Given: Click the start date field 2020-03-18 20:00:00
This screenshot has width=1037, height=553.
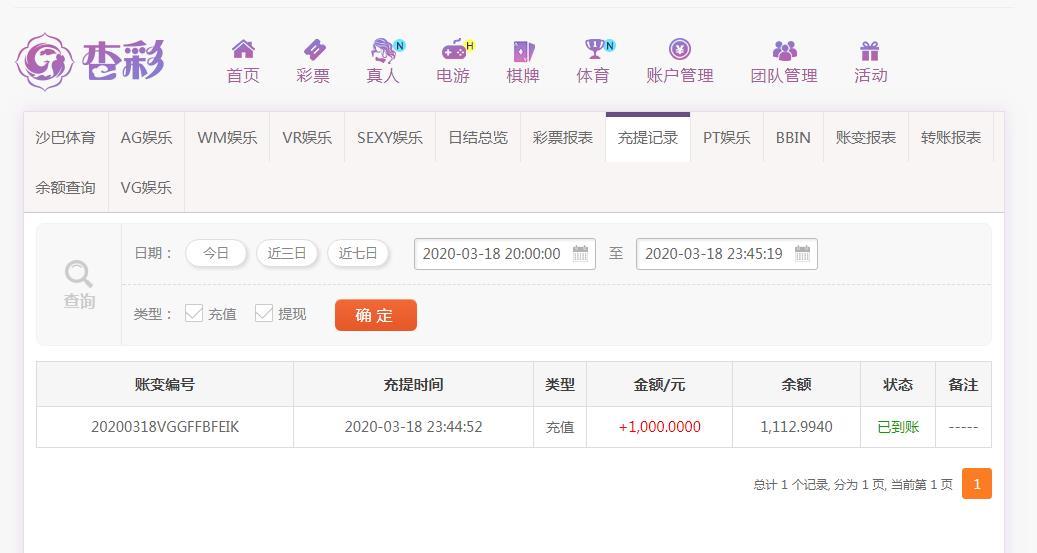Looking at the screenshot, I should [x=505, y=254].
